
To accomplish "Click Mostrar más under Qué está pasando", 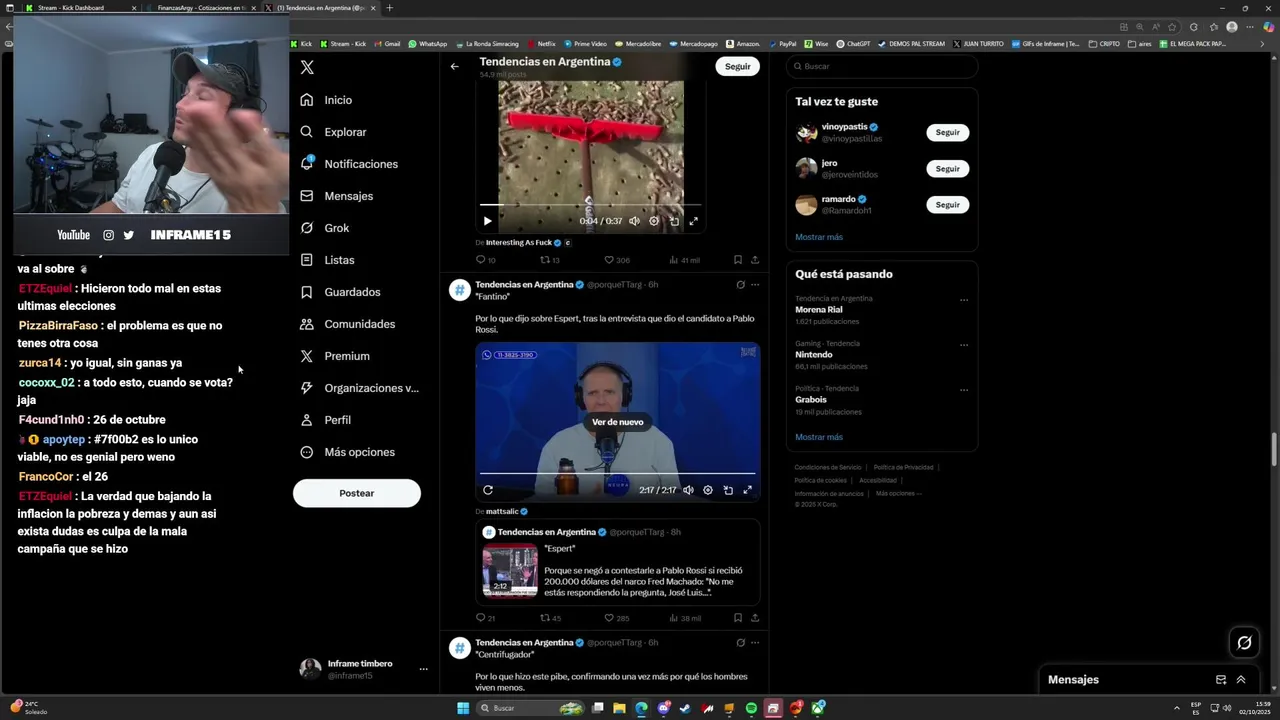I will pos(819,437).
